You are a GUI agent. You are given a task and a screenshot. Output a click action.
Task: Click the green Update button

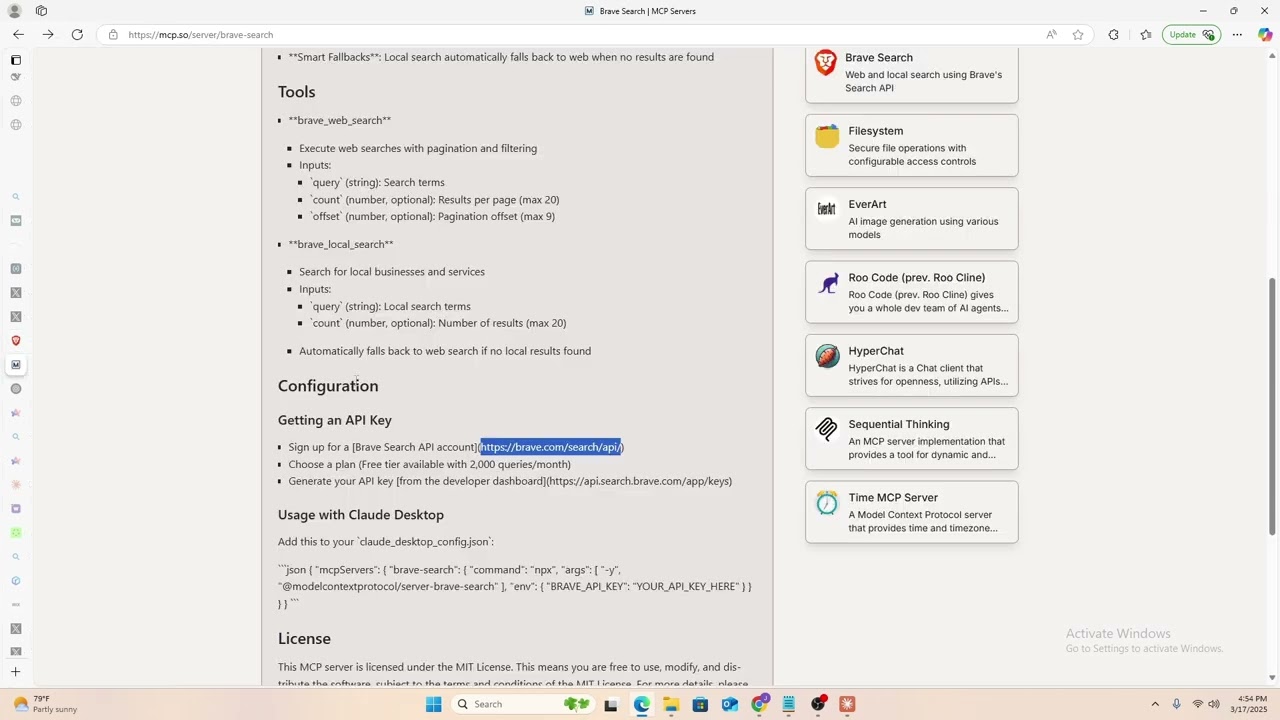(1191, 34)
